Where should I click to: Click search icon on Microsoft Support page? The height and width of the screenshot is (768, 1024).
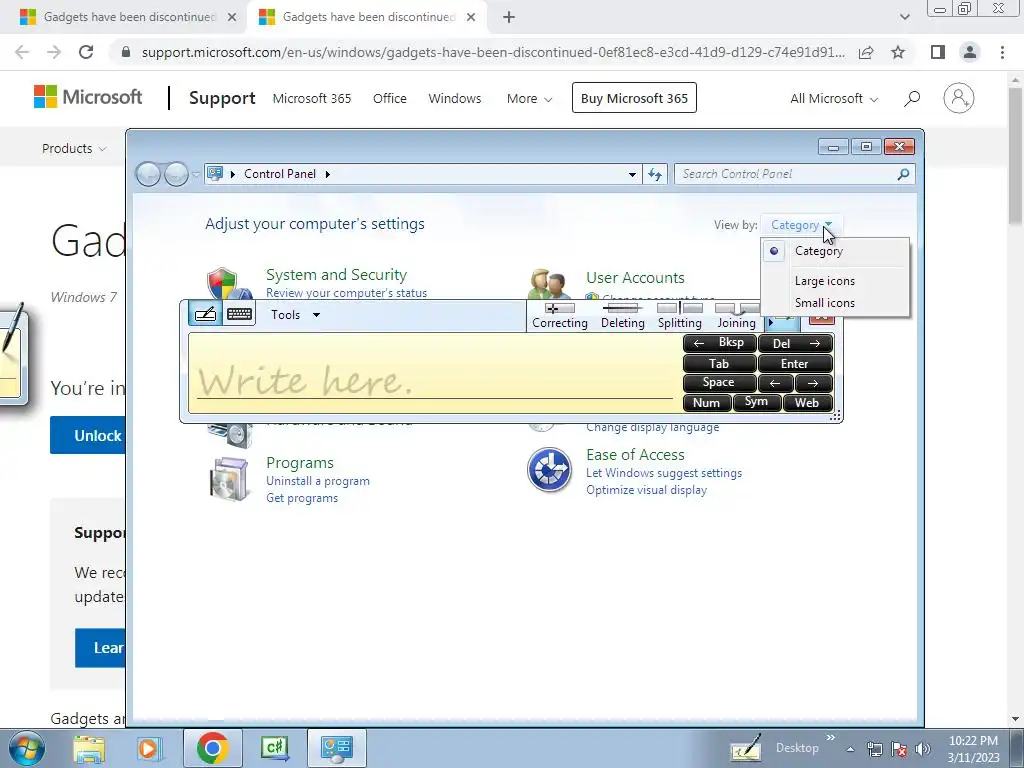click(x=912, y=98)
